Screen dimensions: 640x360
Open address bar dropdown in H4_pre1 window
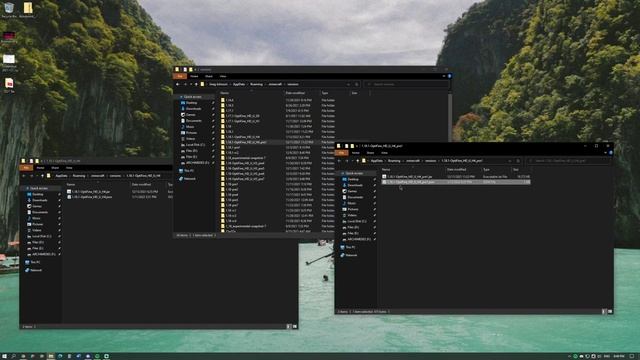pos(510,161)
